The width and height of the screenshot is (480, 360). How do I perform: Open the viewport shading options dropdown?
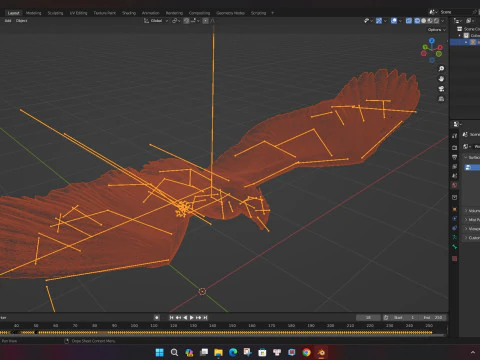click(443, 21)
